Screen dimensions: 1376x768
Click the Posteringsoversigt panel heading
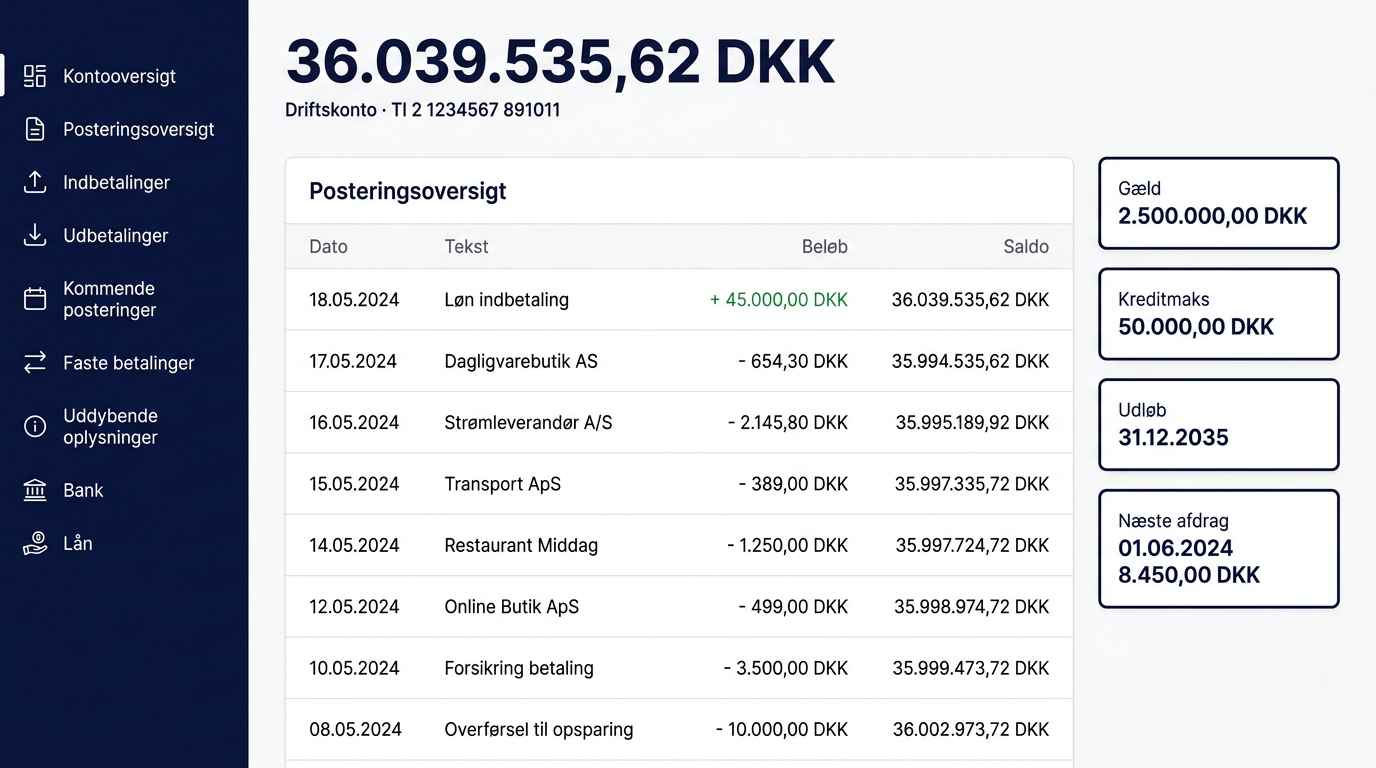408,191
